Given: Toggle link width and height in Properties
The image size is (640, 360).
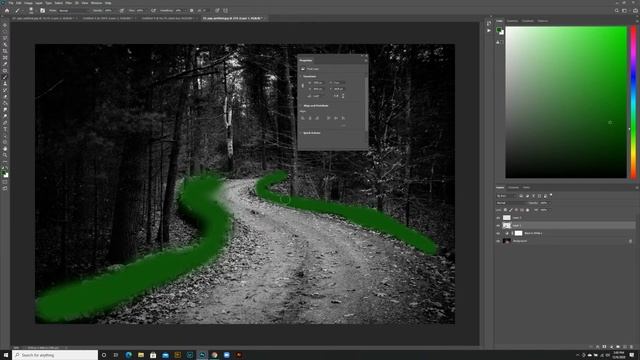Looking at the screenshot, I should pyautogui.click(x=302, y=86).
